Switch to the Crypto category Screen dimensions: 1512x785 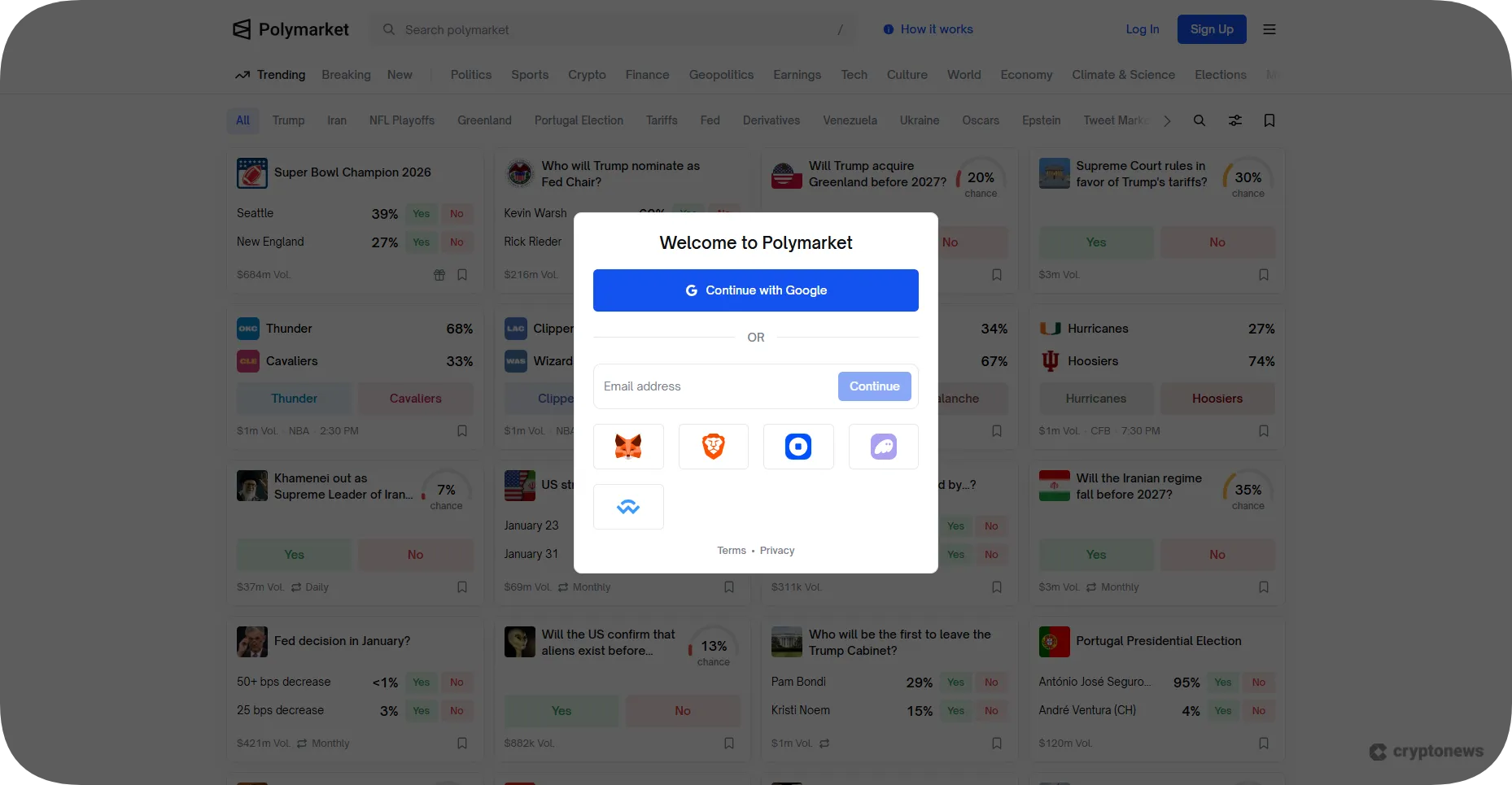pyautogui.click(x=587, y=74)
